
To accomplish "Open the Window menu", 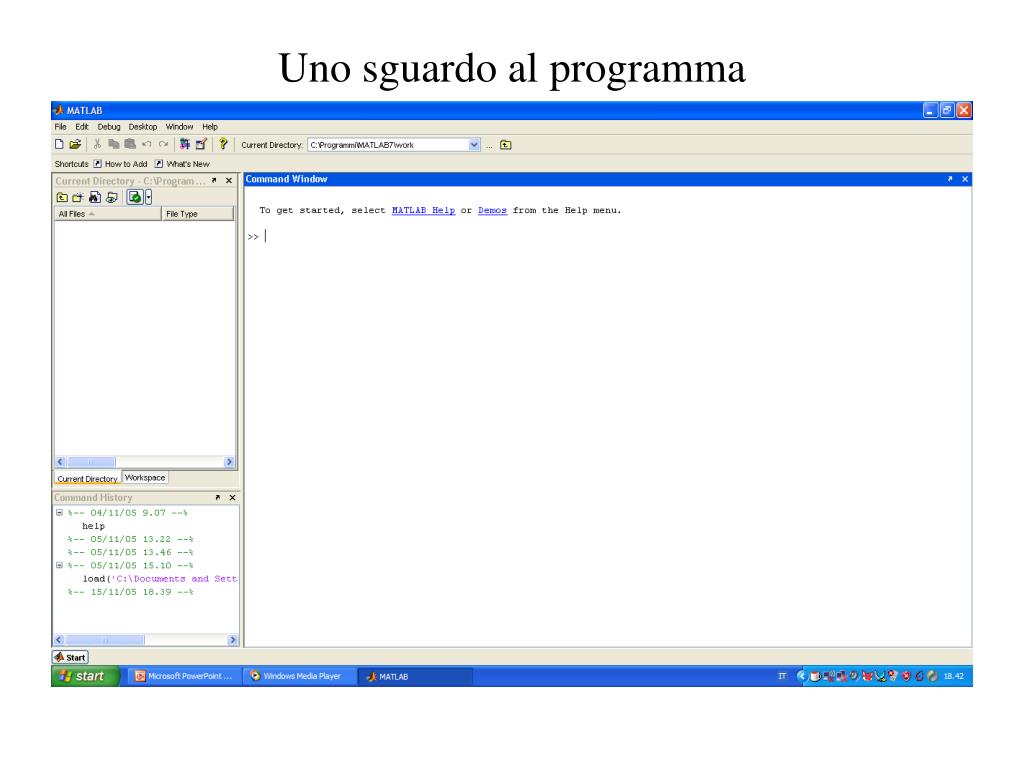I will click(x=179, y=127).
